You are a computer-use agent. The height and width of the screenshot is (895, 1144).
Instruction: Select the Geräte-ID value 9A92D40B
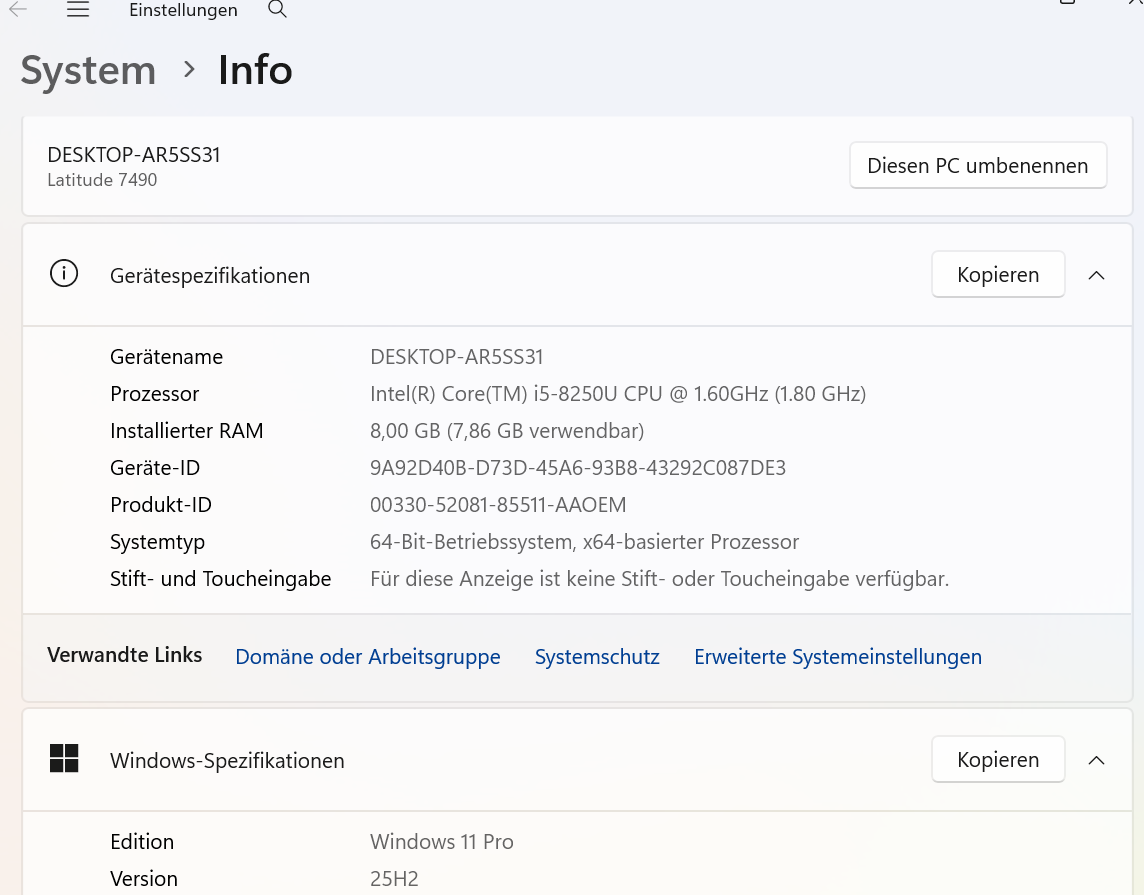pyautogui.click(x=578, y=468)
